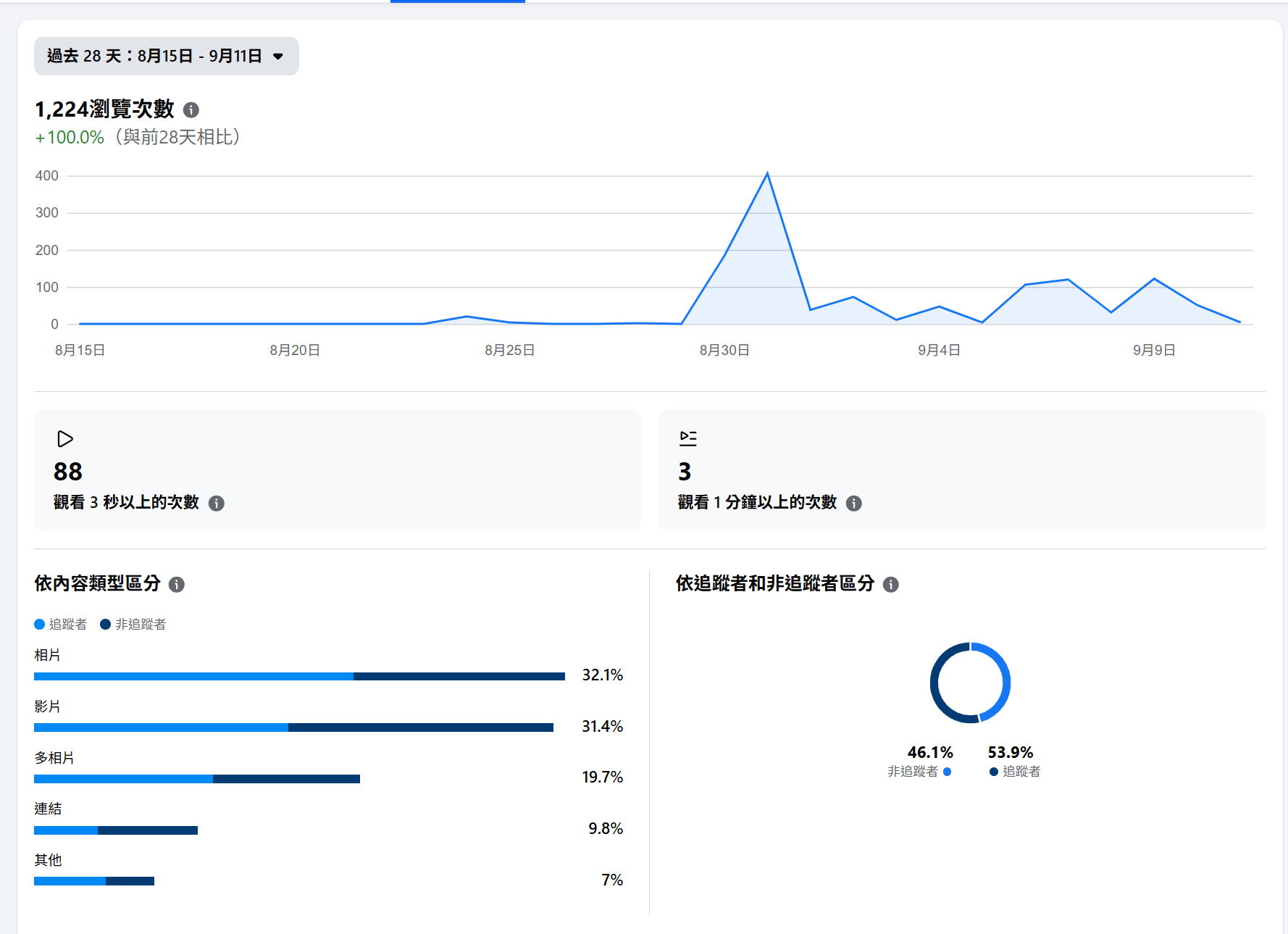Click the 非追蹤者 legend dot above the bar chart
This screenshot has height=934, width=1288.
coord(105,624)
